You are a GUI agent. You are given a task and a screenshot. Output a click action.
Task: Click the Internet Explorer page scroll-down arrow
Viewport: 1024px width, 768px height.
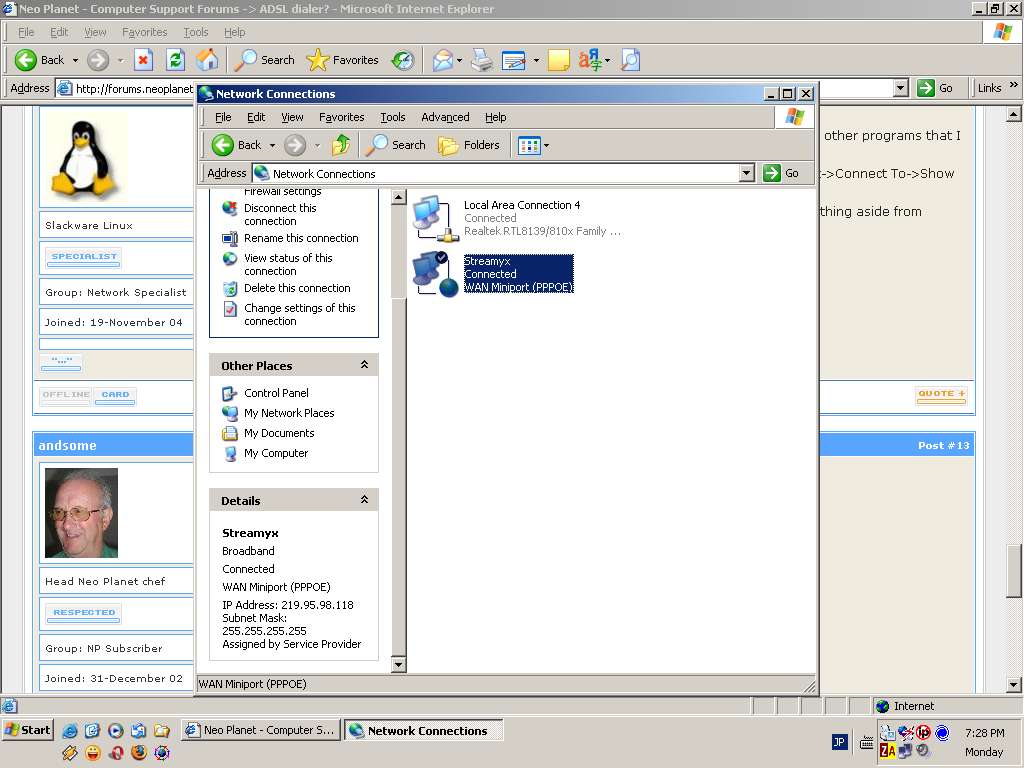[1014, 685]
